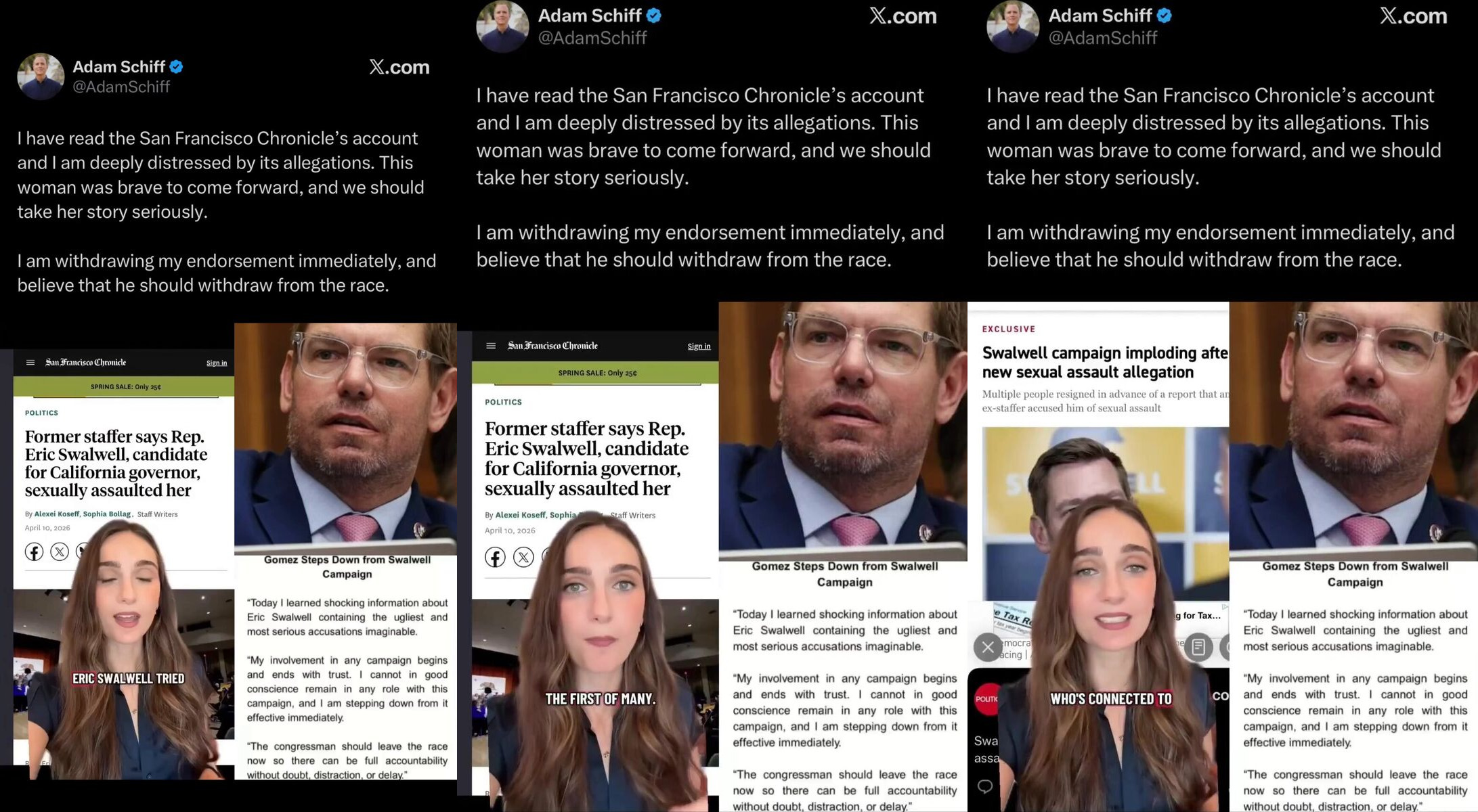The height and width of the screenshot is (812, 1478).
Task: Click 'Sign in' above the 'THE FIRST OF MANY' frame
Action: pos(699,346)
